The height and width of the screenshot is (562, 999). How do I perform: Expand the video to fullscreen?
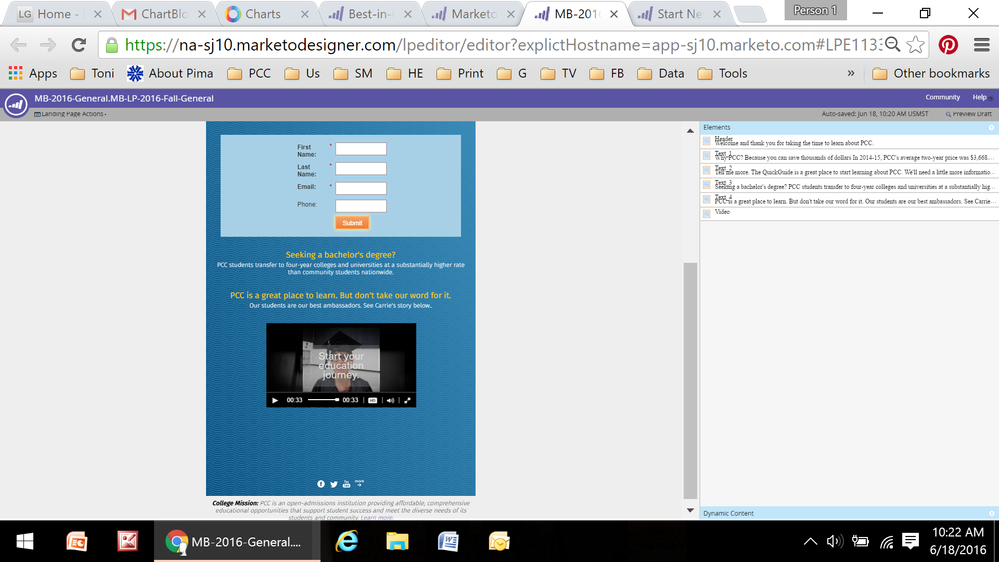[x=407, y=400]
